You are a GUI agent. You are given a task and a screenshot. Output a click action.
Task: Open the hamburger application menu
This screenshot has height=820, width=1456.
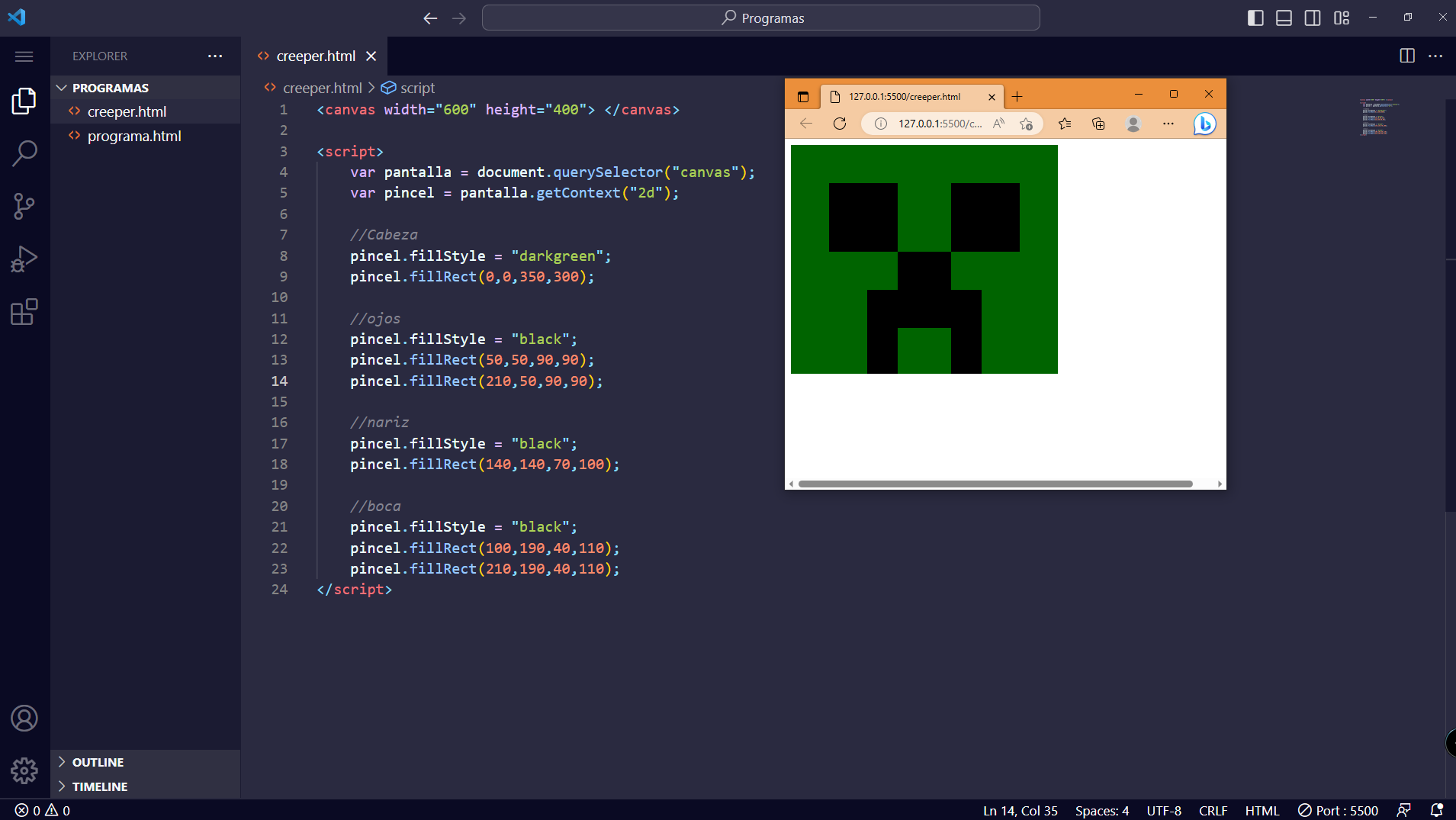(x=24, y=56)
